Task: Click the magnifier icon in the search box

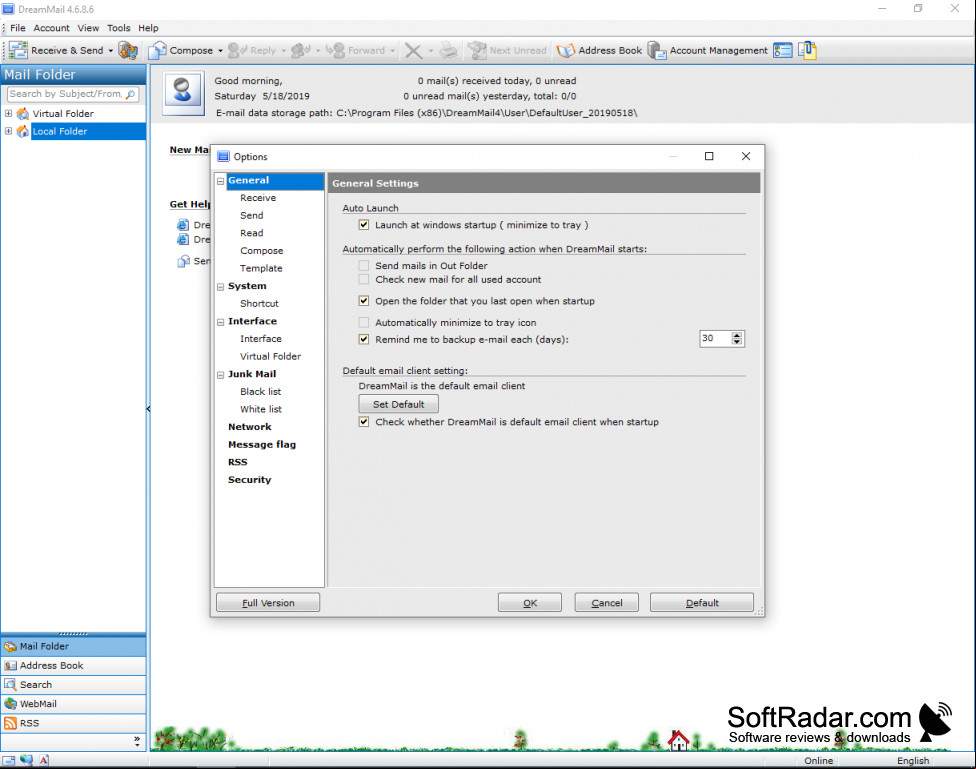Action: [x=130, y=94]
